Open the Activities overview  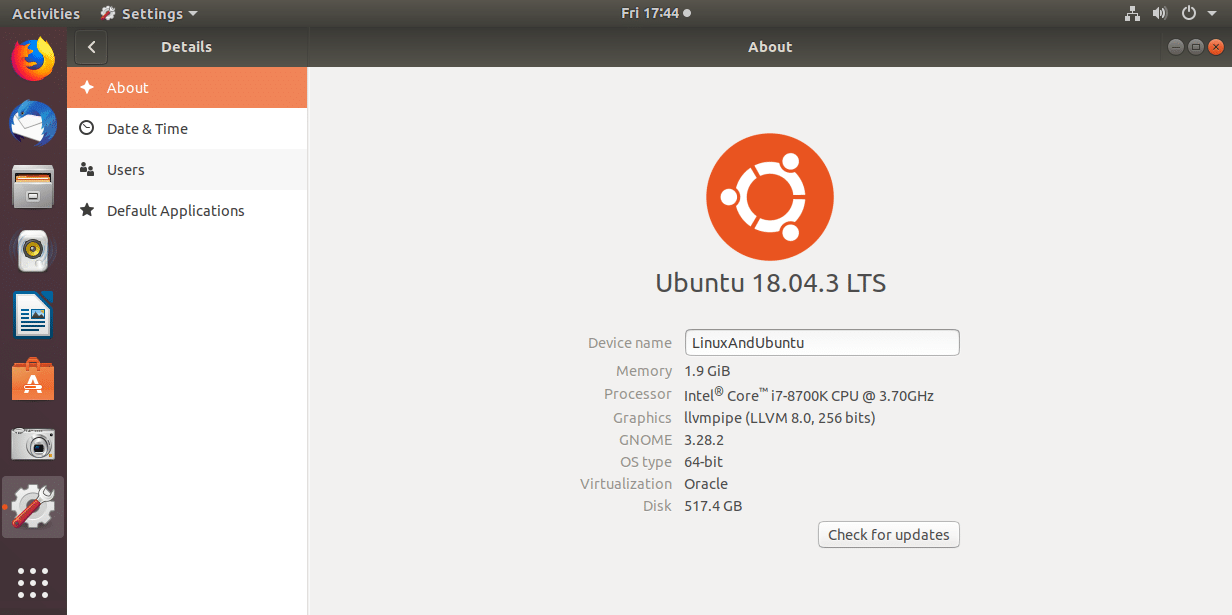(x=45, y=13)
